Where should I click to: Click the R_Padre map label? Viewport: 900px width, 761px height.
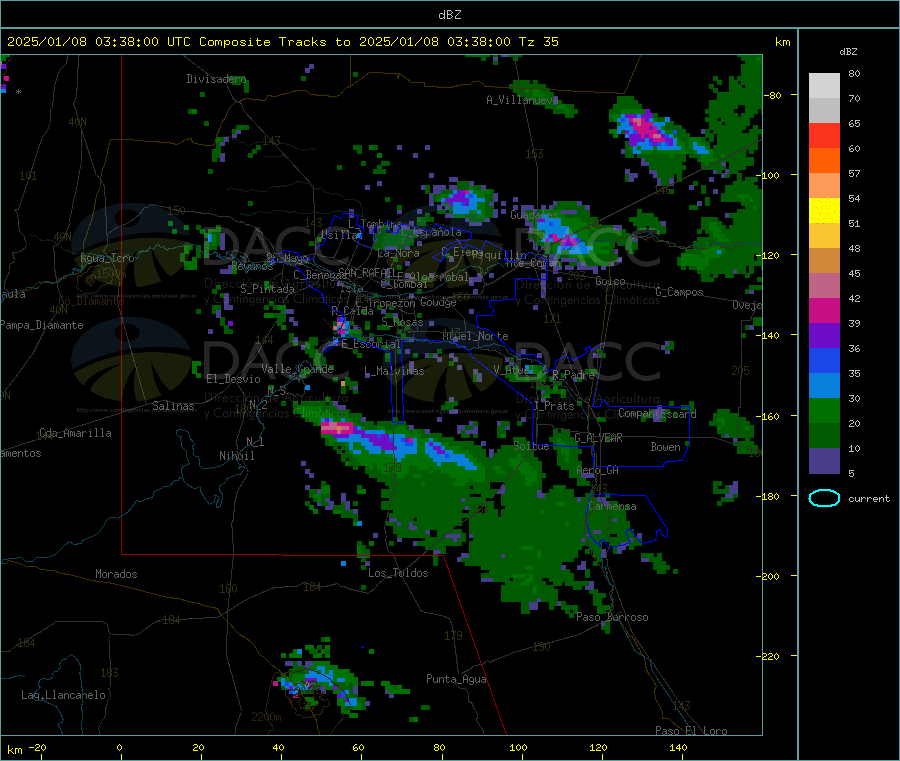click(x=573, y=375)
